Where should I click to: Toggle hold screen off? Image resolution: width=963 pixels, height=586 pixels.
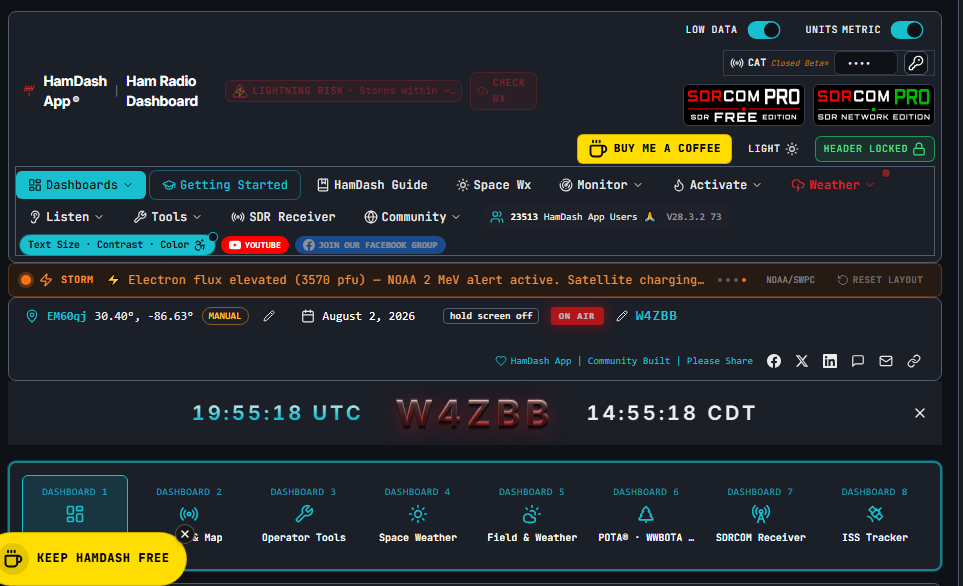(x=491, y=316)
